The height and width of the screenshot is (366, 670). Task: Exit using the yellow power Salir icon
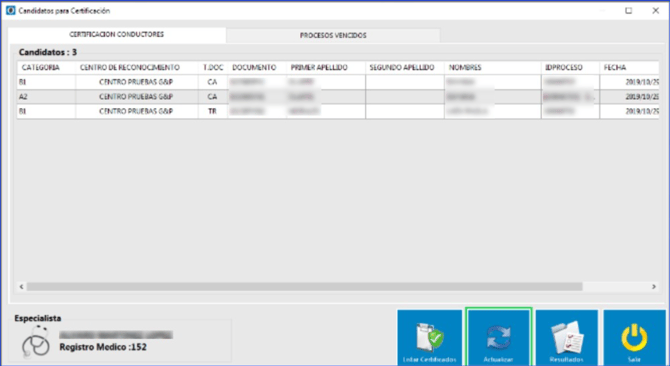634,337
